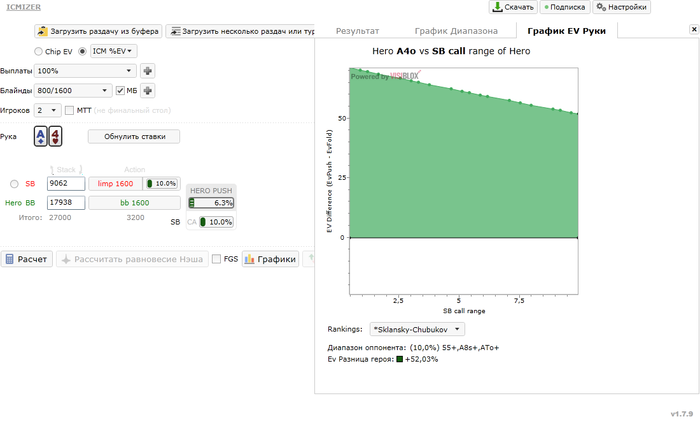Click the Диапазон оппонента range text
Image resolution: width=700 pixels, height=426 pixels.
[413, 347]
